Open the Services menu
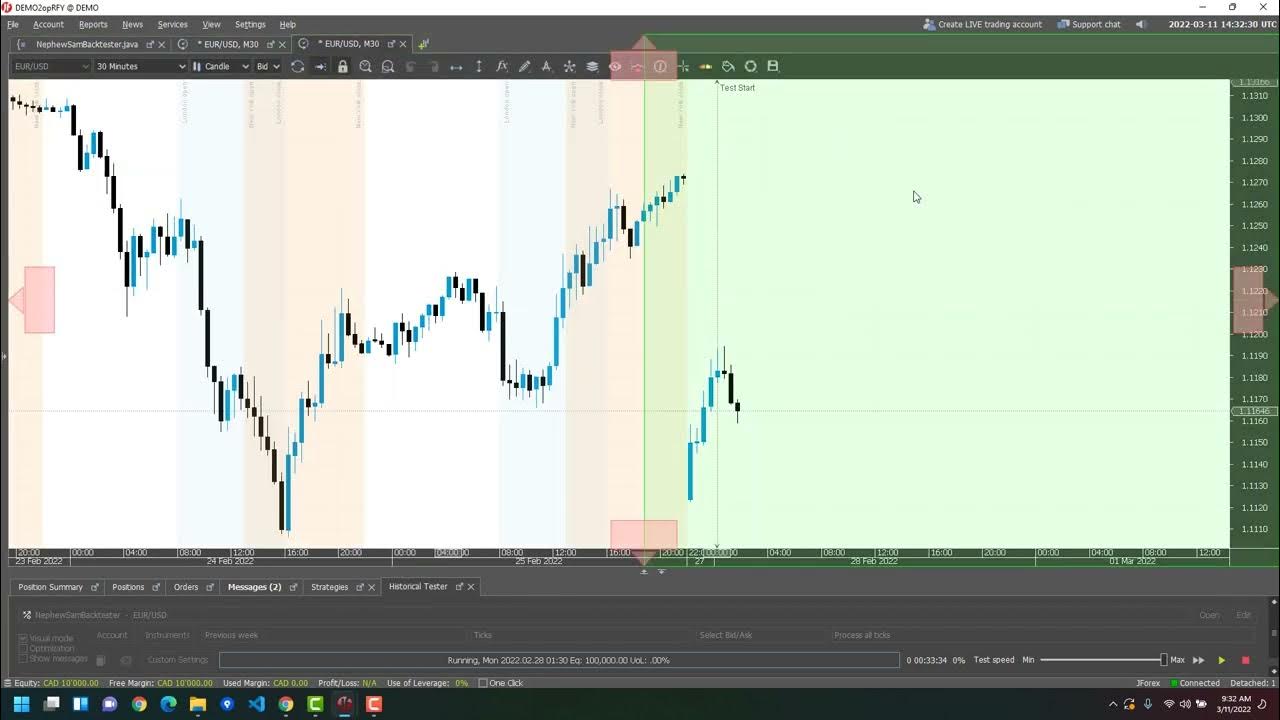Image resolution: width=1280 pixels, height=720 pixels. pos(172,24)
